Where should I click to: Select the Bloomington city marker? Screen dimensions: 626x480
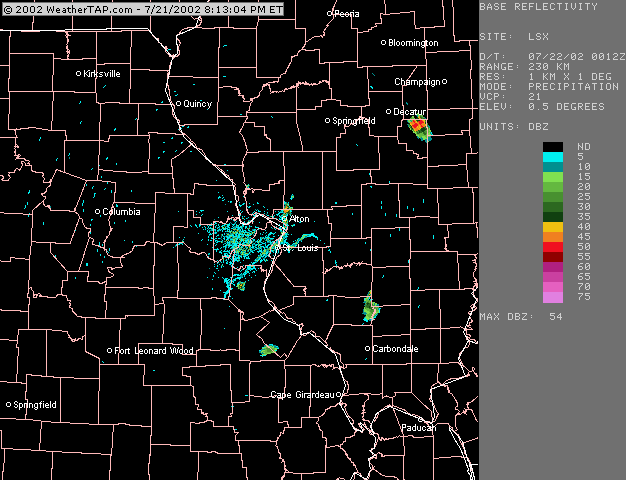[x=383, y=42]
